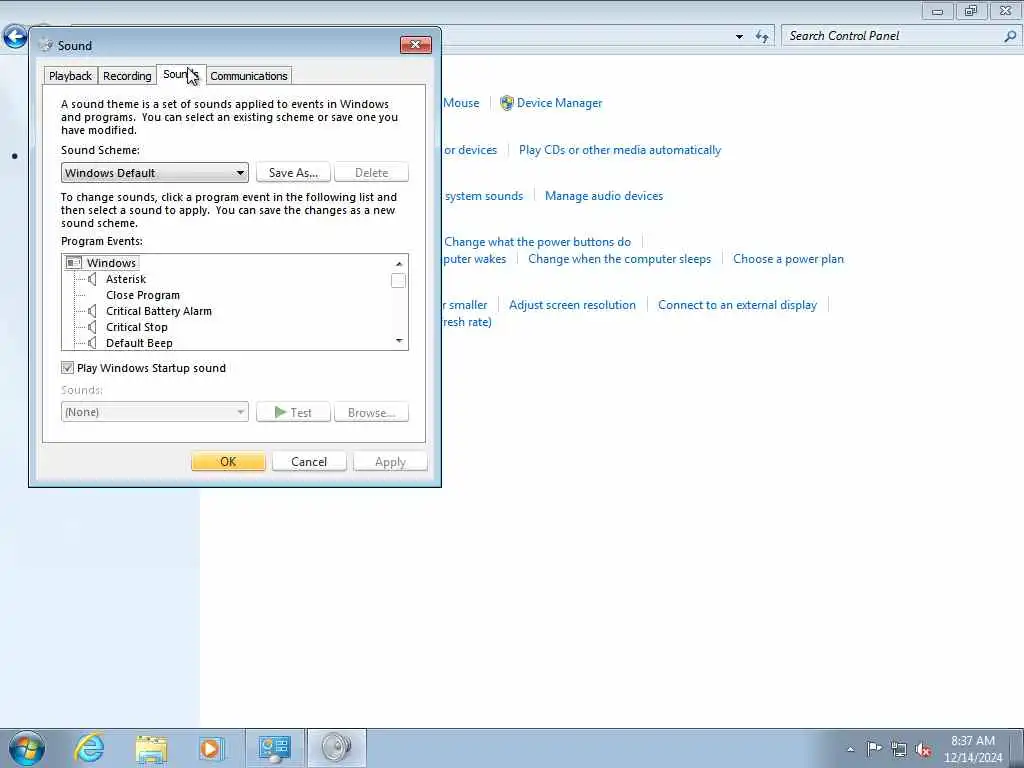Screen dimensions: 1024x768
Task: Click the Sound speaker taskbar button
Action: coord(336,748)
